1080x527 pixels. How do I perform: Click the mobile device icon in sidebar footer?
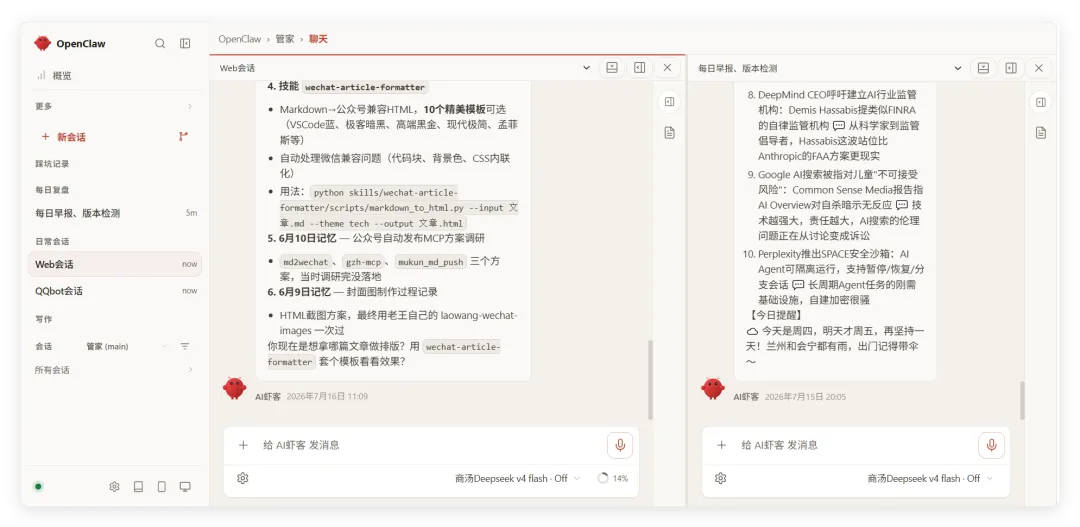[162, 486]
